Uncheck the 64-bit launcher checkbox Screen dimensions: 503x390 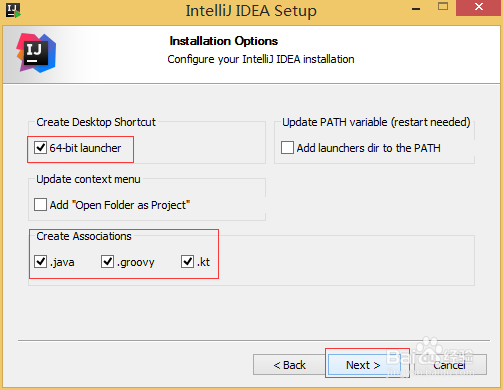[40, 147]
